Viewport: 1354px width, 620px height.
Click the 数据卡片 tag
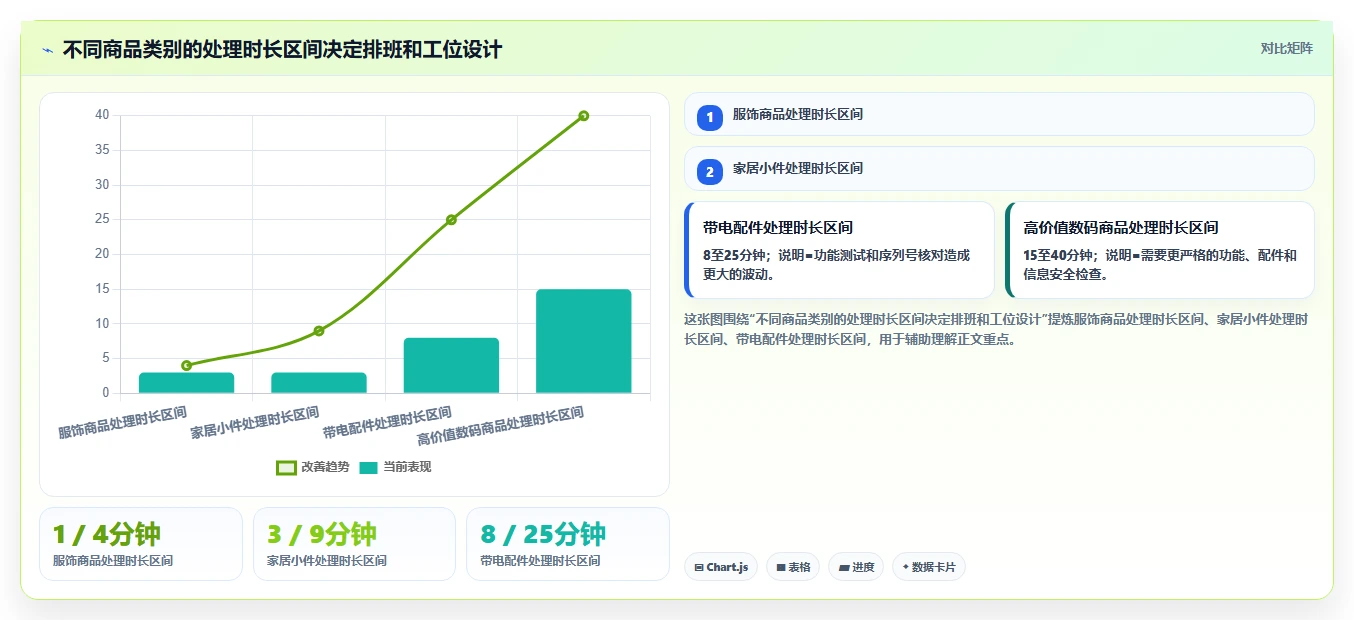coord(929,567)
